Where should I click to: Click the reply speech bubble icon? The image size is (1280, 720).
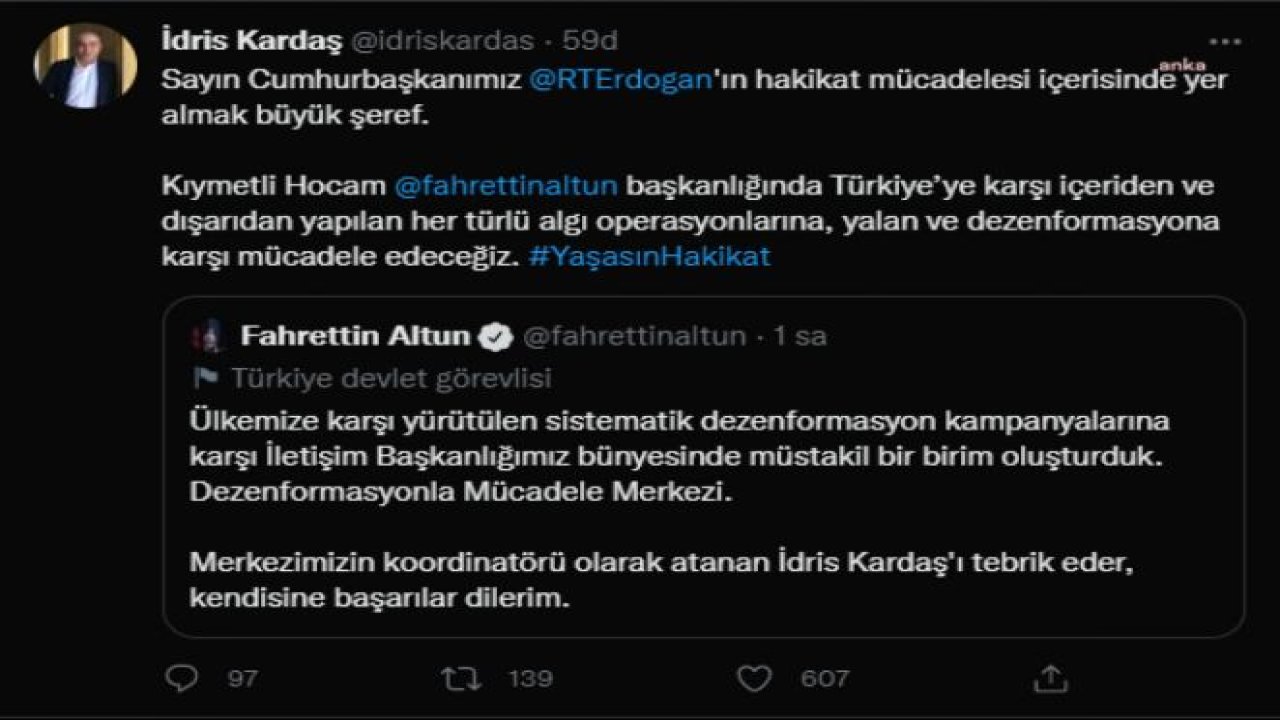coord(182,678)
